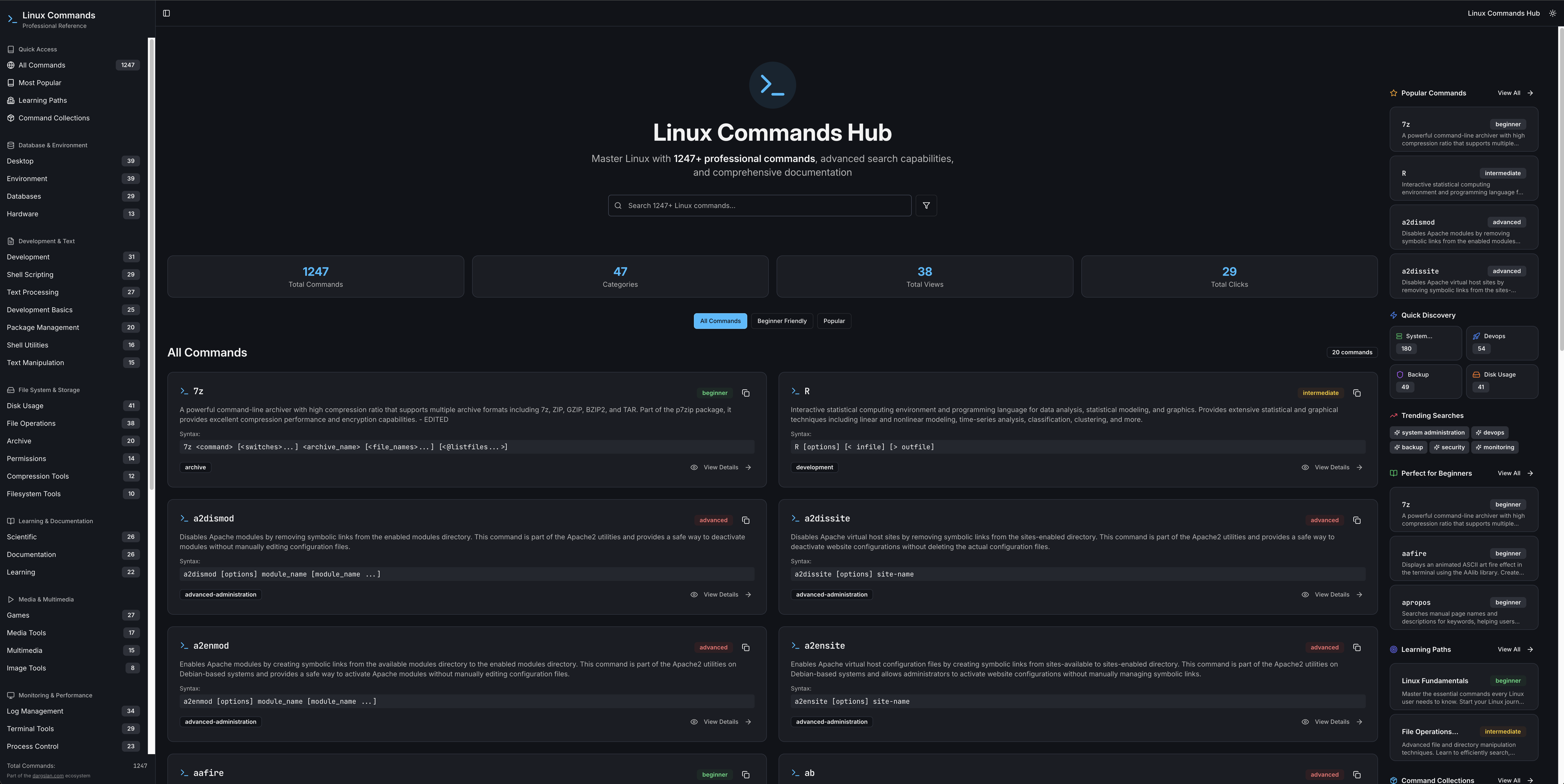Viewport: 1564px width, 784px height.
Task: Click the command search input field
Action: click(x=759, y=205)
